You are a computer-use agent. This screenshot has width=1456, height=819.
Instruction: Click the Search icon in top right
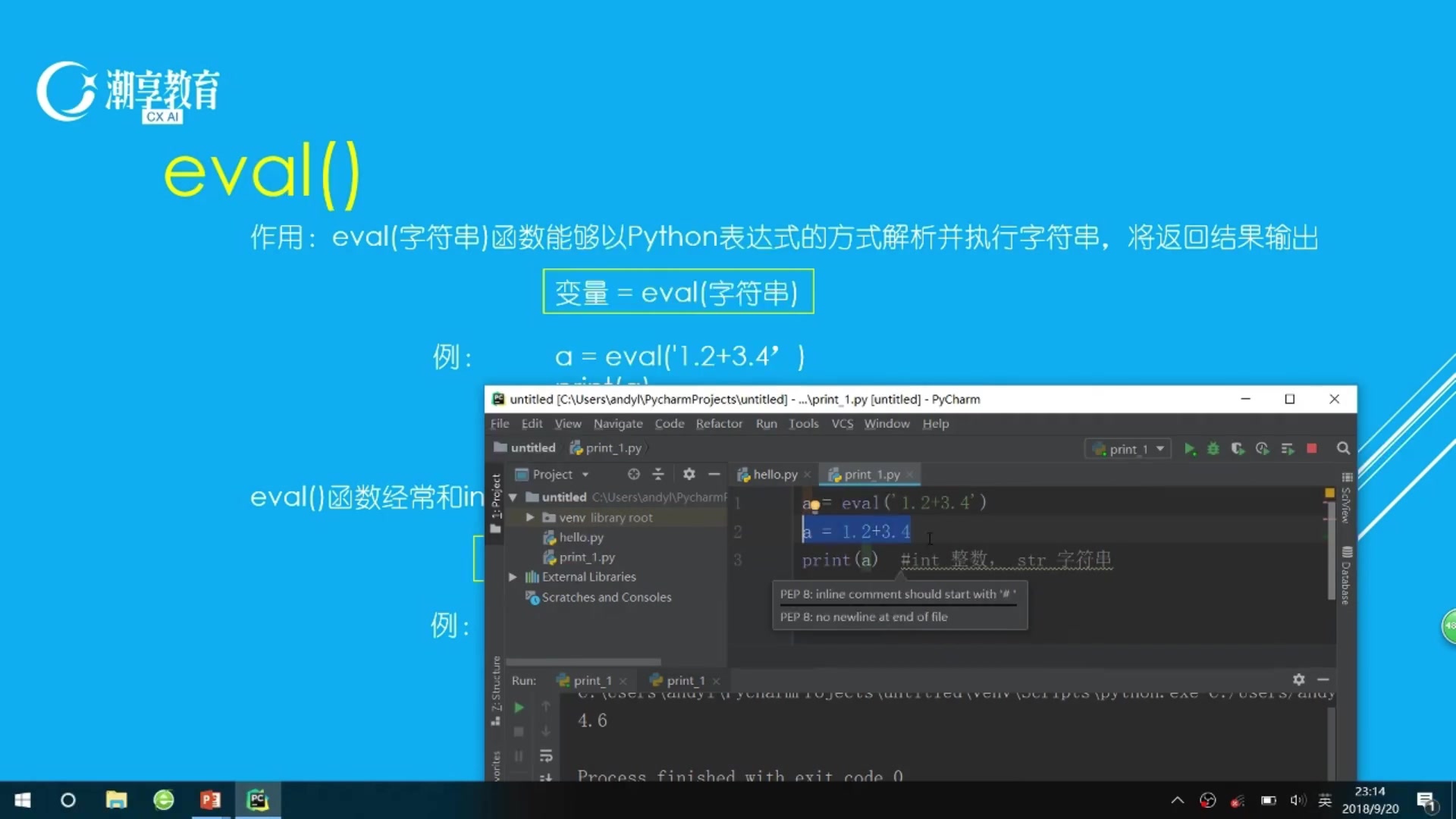[1343, 448]
